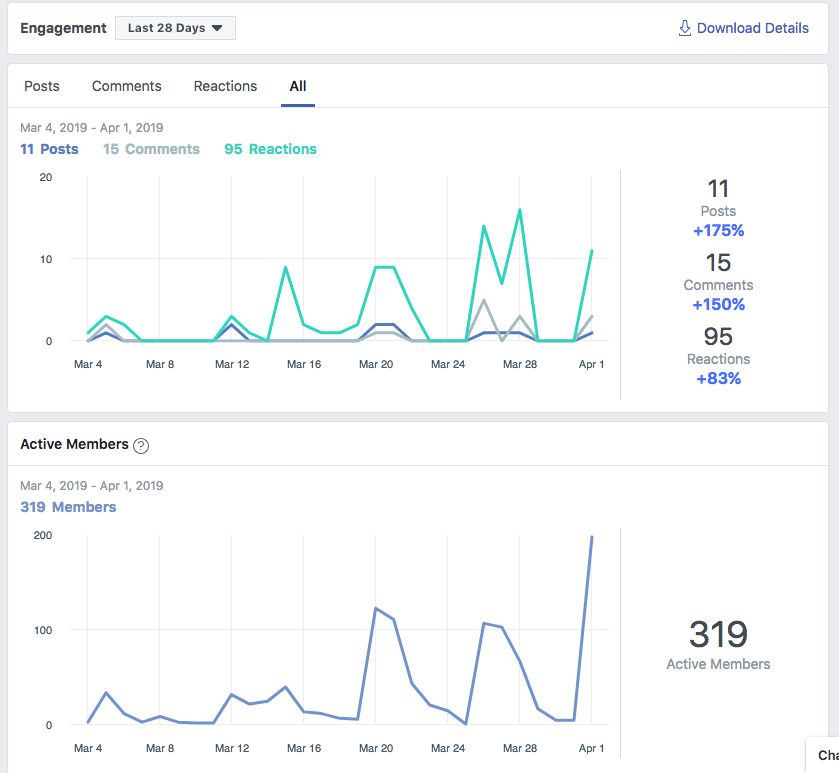Click the Mar 28 reactions peak on engagement chart
This screenshot has width=839, height=773.
(520, 210)
